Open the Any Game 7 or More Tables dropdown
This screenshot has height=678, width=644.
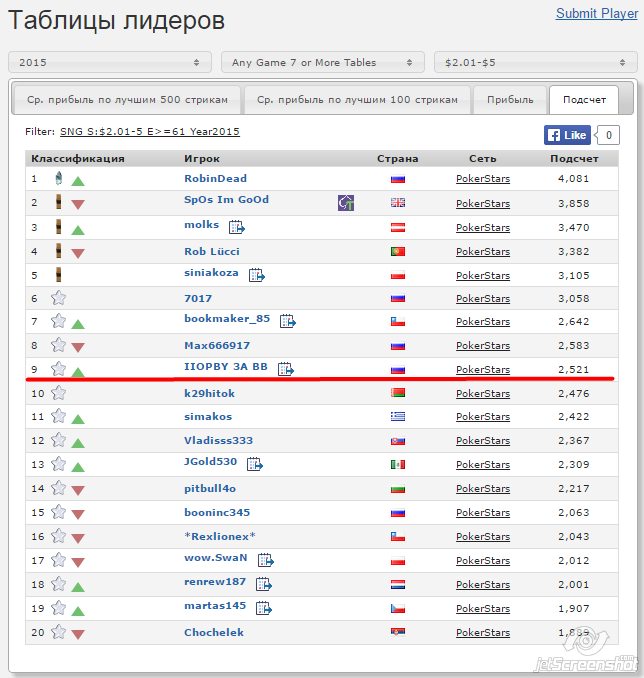click(x=323, y=62)
